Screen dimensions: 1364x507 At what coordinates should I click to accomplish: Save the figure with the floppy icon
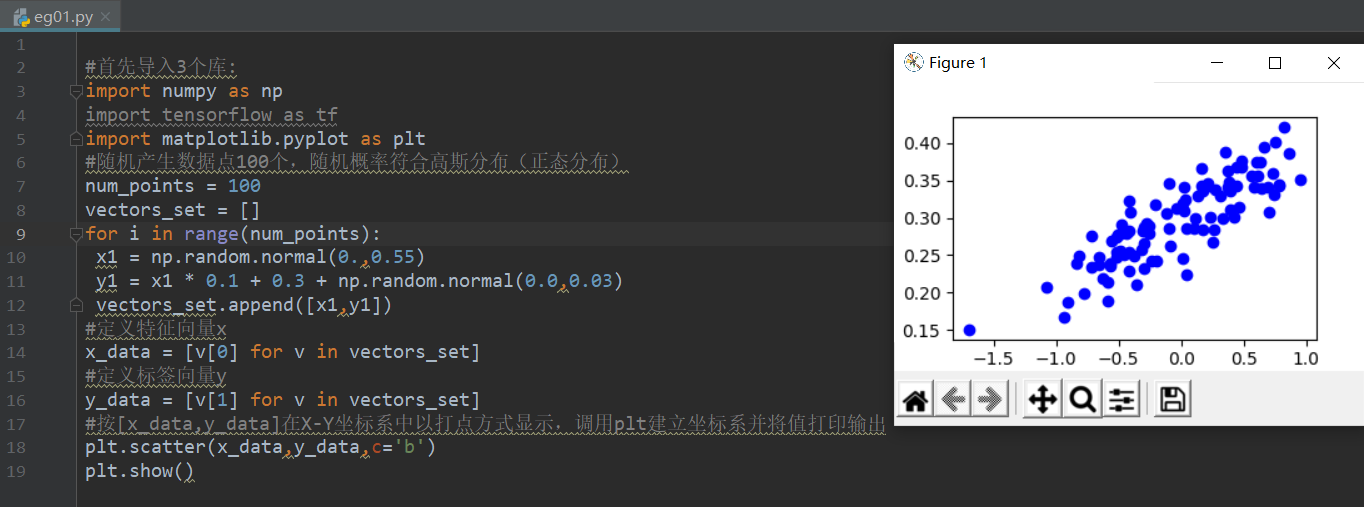point(1172,400)
